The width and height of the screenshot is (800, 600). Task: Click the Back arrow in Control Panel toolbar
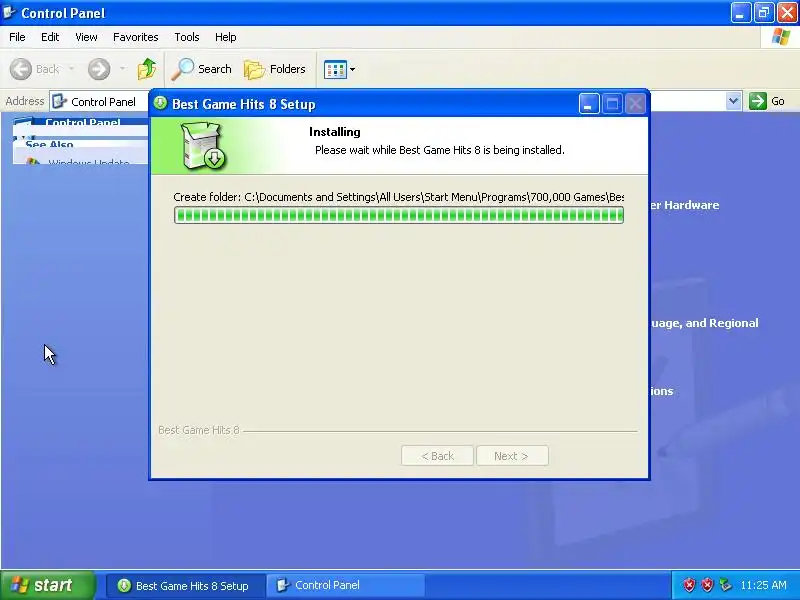[21, 69]
